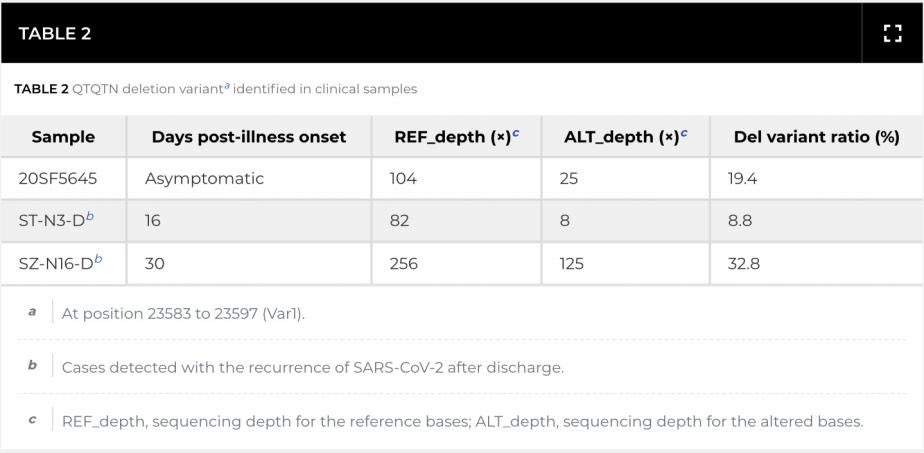Click the Sample column header

tap(63, 137)
